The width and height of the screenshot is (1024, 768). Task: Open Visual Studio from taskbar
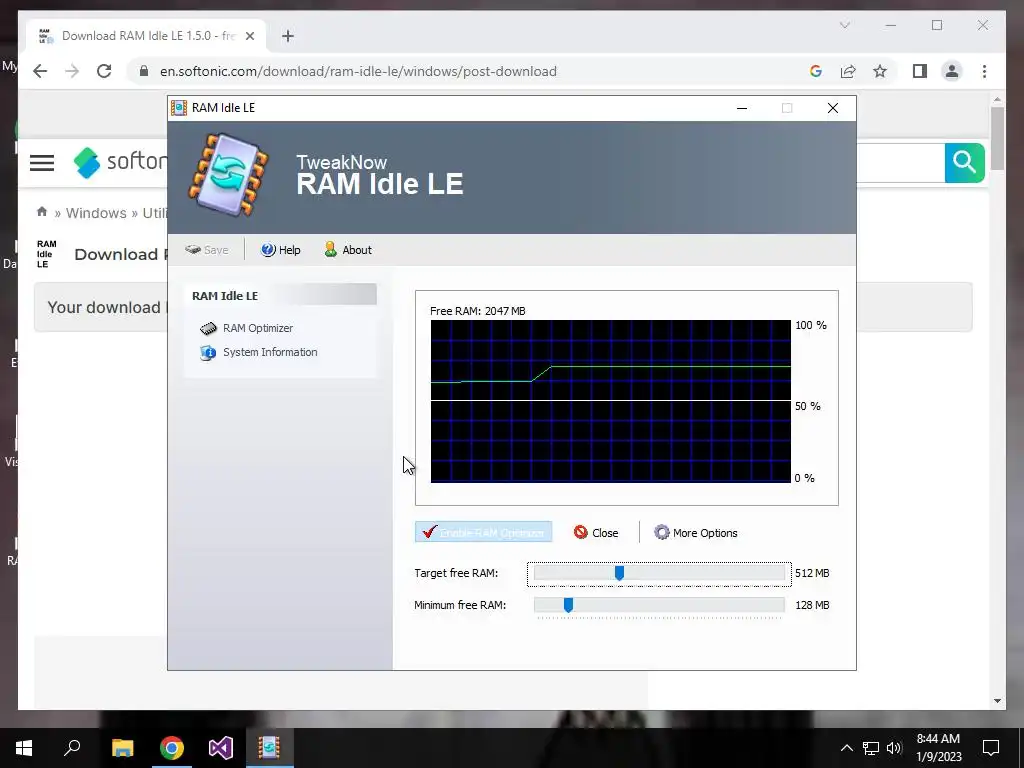(221, 748)
